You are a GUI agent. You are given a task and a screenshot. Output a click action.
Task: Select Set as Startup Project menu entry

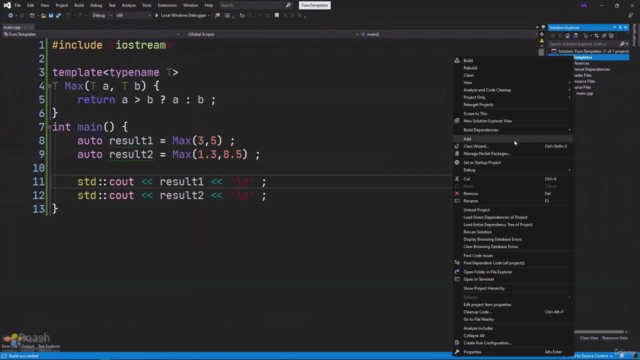[513, 162]
